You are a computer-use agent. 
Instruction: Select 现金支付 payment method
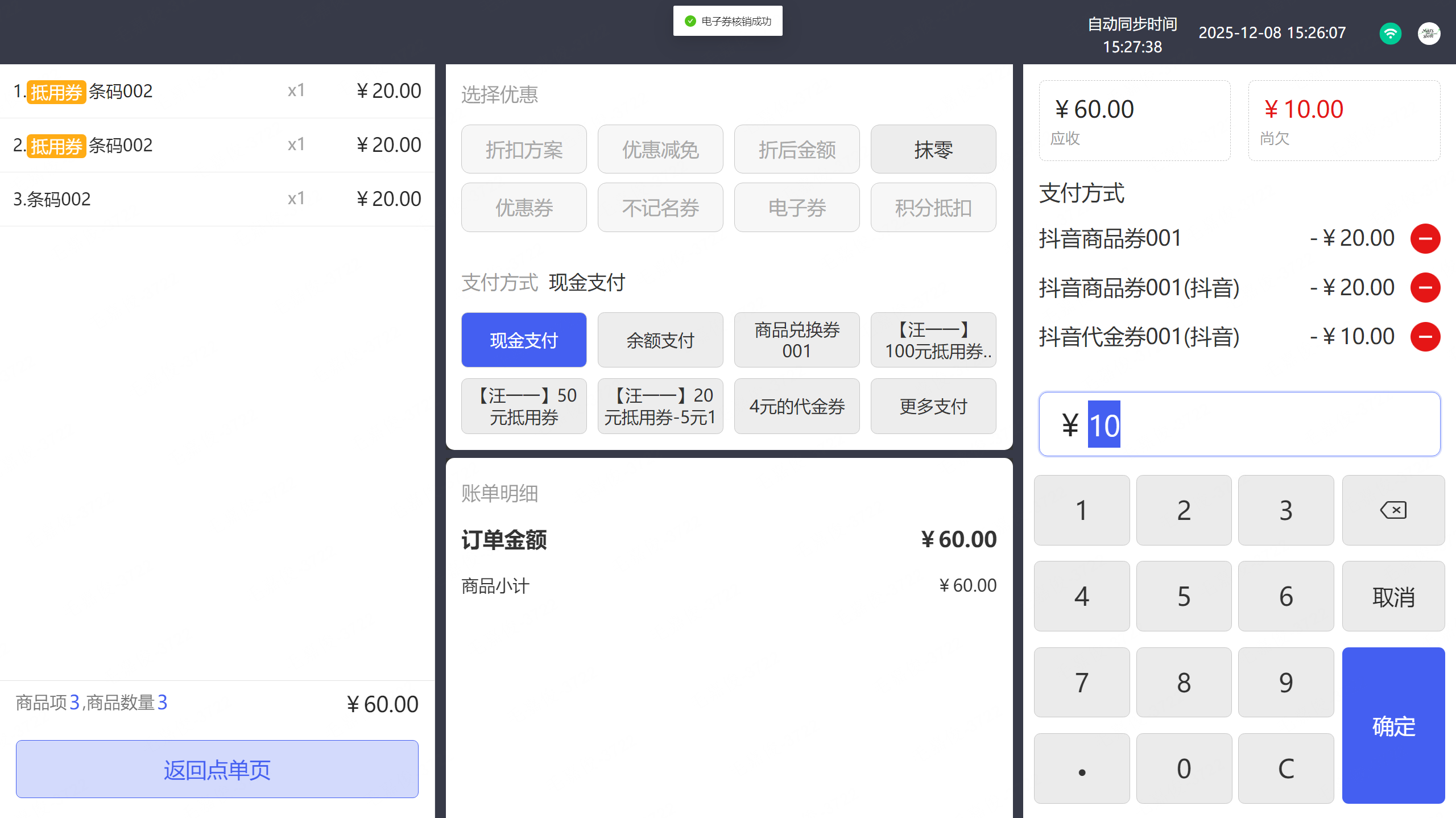tap(523, 340)
